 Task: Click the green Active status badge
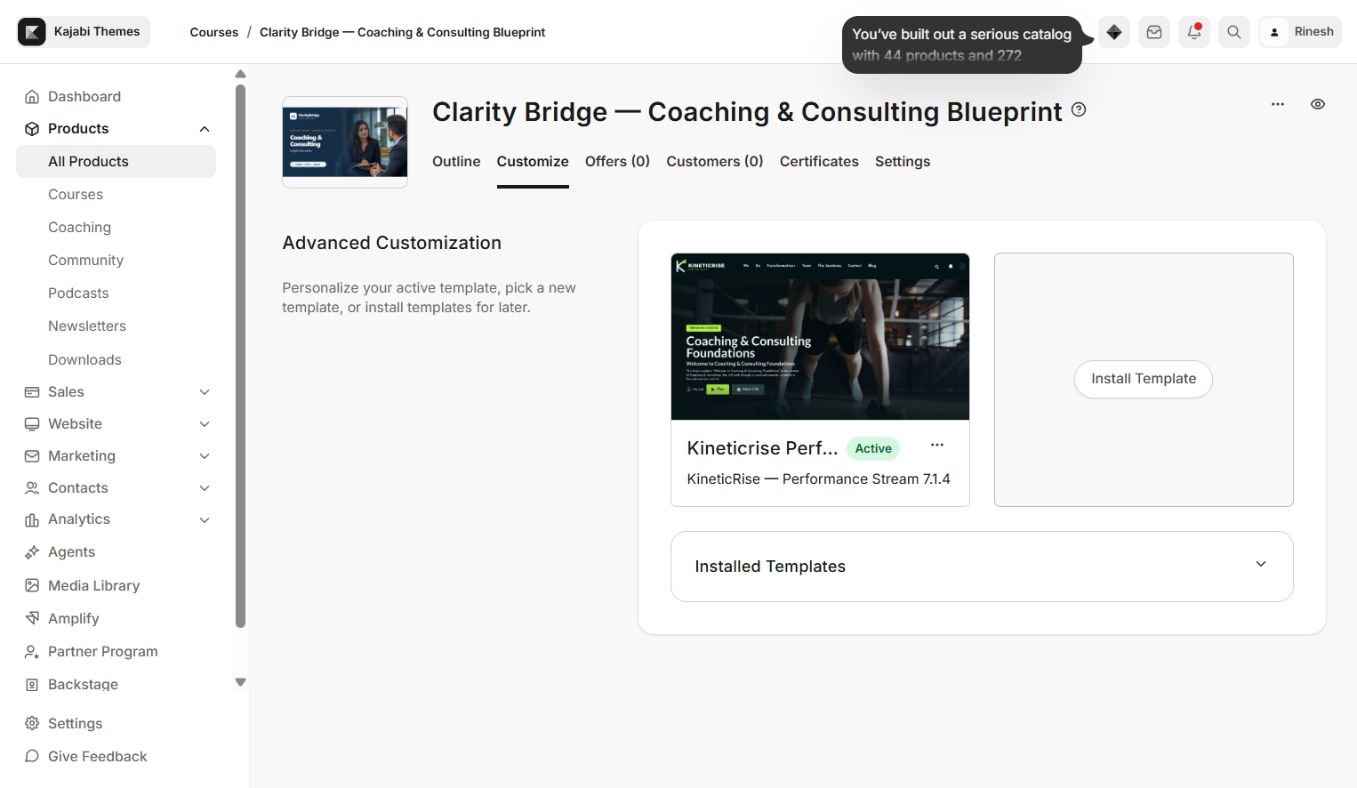[x=873, y=448]
